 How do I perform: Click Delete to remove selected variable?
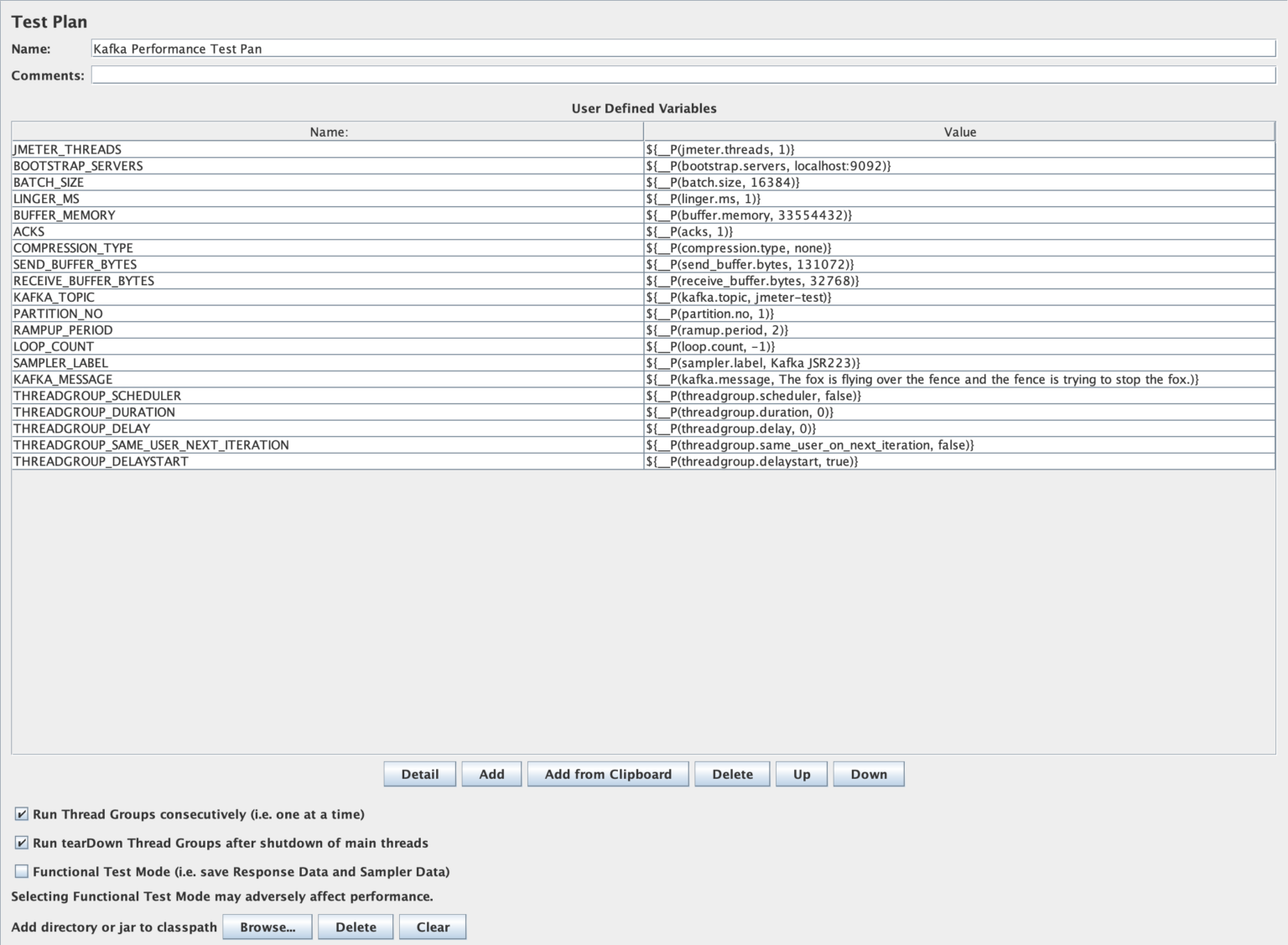[731, 773]
